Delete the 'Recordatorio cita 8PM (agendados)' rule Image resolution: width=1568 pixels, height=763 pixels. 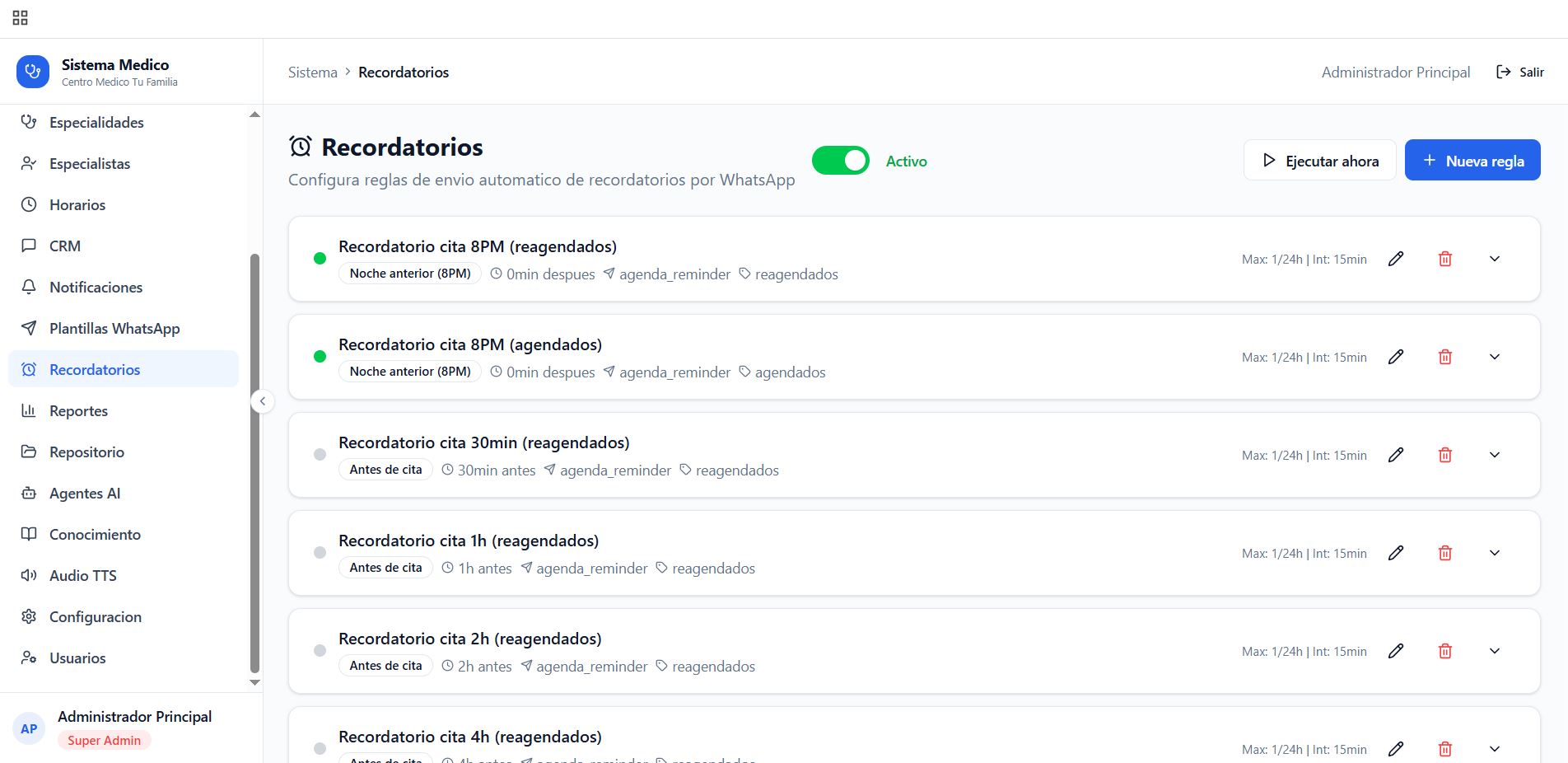tap(1445, 357)
